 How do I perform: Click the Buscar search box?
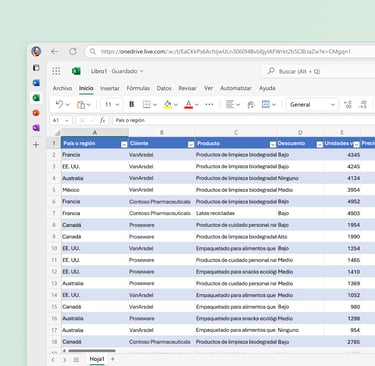[318, 71]
